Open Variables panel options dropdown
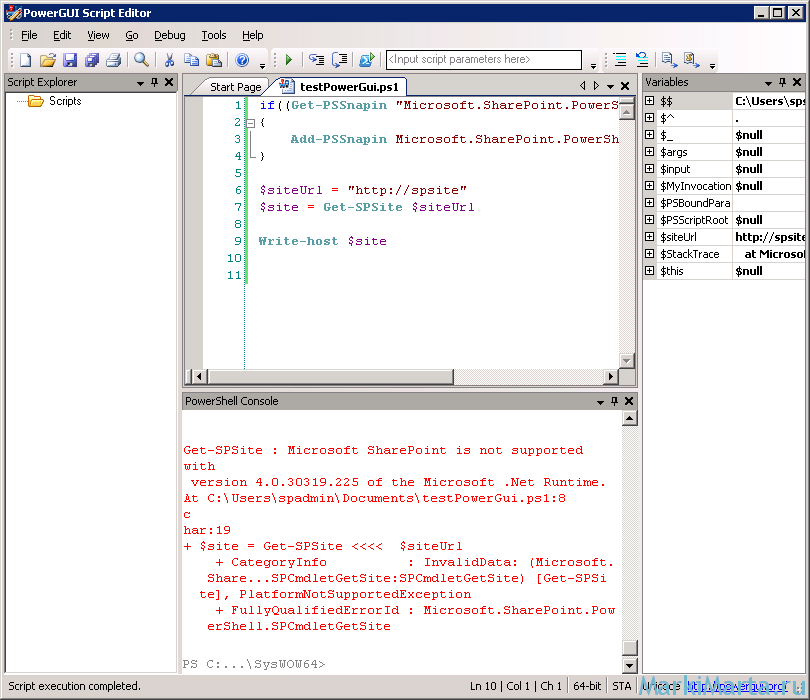 (x=768, y=83)
